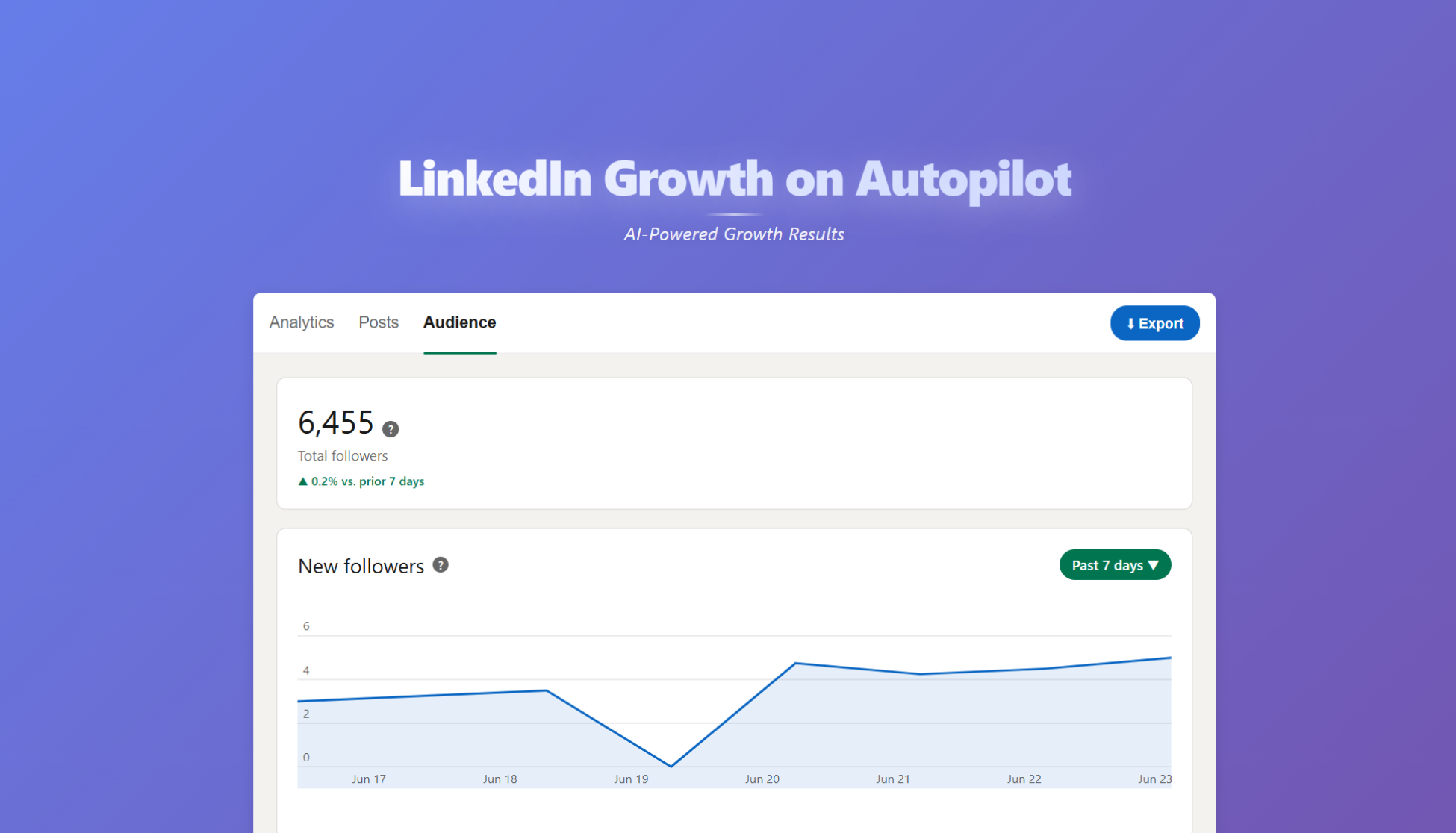Open the Past 7 days dropdown
1456x833 pixels.
pyautogui.click(x=1115, y=565)
